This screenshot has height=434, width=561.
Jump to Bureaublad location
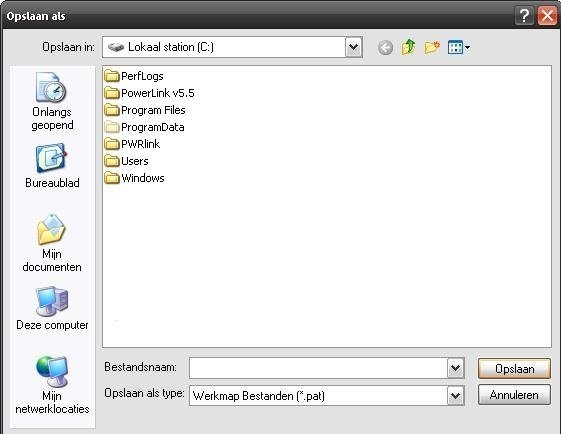(x=52, y=166)
